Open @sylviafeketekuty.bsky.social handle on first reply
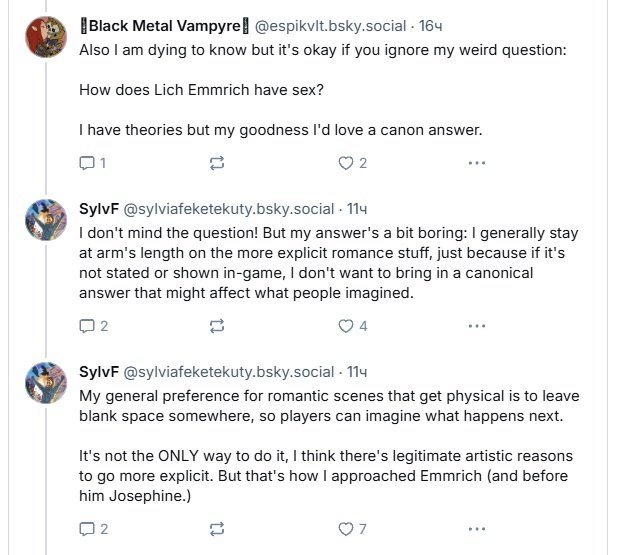The width and height of the screenshot is (626, 555). pyautogui.click(x=228, y=208)
